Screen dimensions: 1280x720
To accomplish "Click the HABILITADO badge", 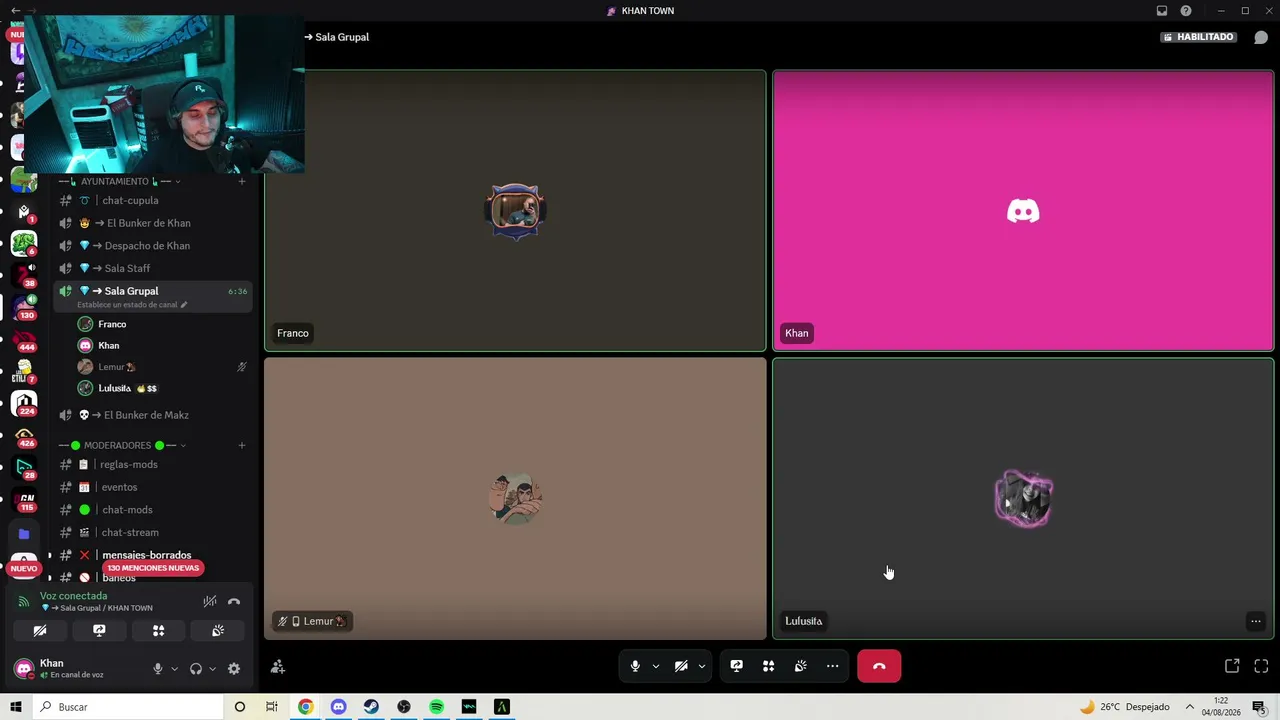I will point(1198,37).
